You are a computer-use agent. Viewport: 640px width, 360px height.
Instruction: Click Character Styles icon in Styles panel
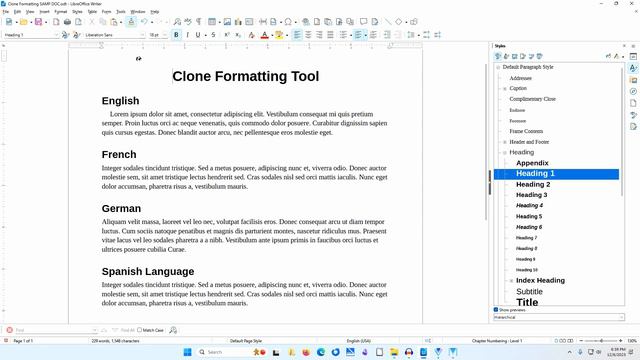pyautogui.click(x=506, y=56)
